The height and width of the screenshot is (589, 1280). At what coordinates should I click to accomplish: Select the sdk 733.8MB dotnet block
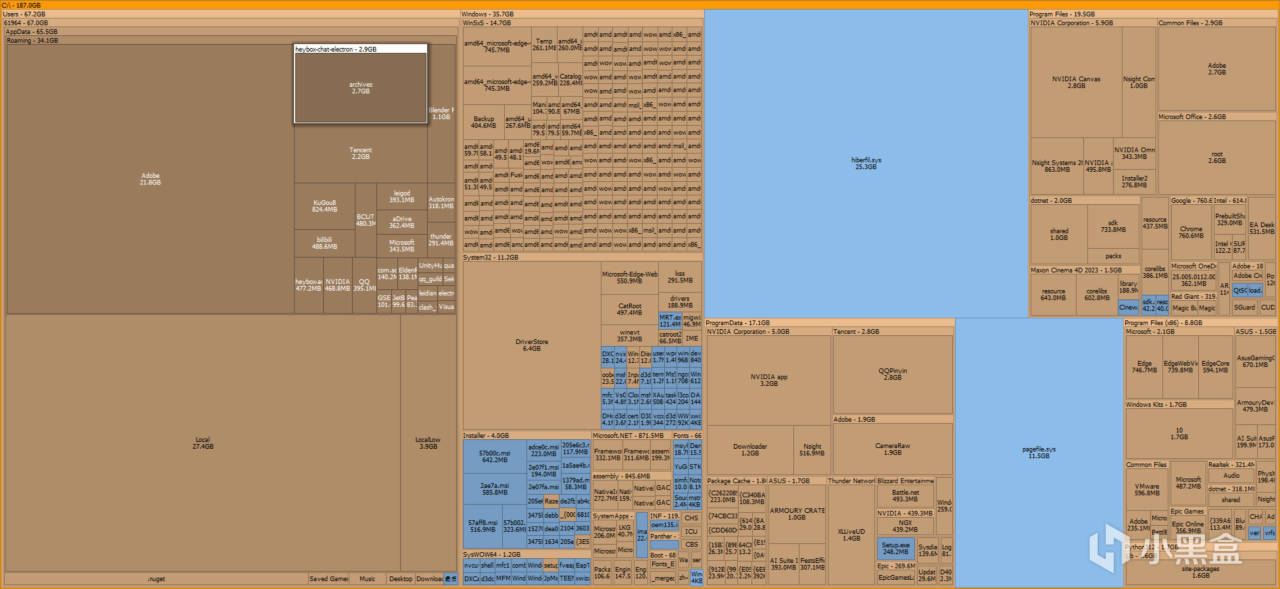click(x=1113, y=227)
